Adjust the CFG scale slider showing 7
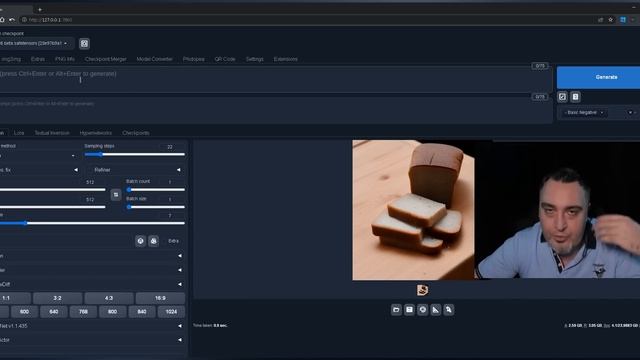The width and height of the screenshot is (640, 360). tap(92, 223)
